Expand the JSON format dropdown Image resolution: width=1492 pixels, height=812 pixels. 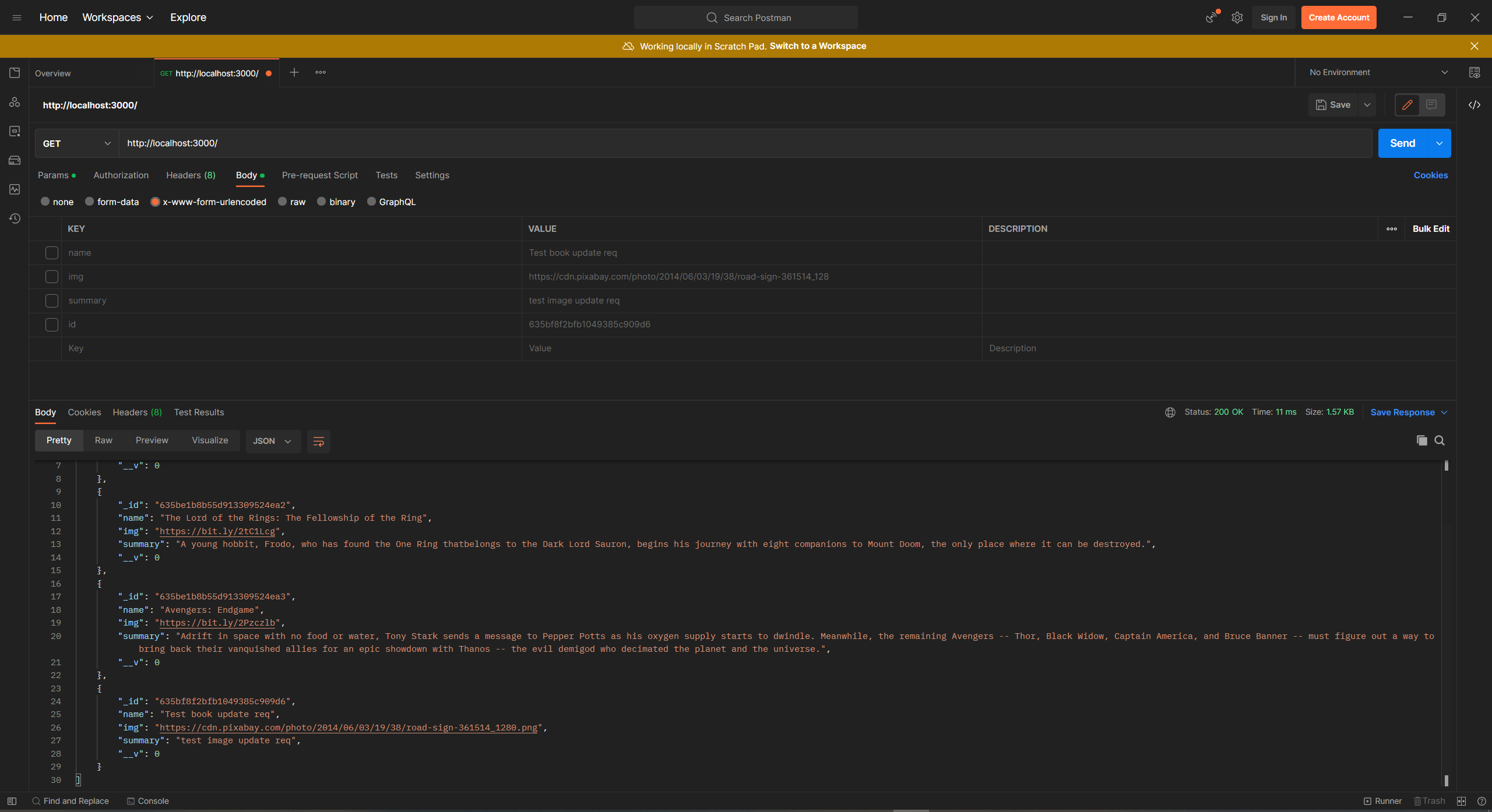click(272, 441)
